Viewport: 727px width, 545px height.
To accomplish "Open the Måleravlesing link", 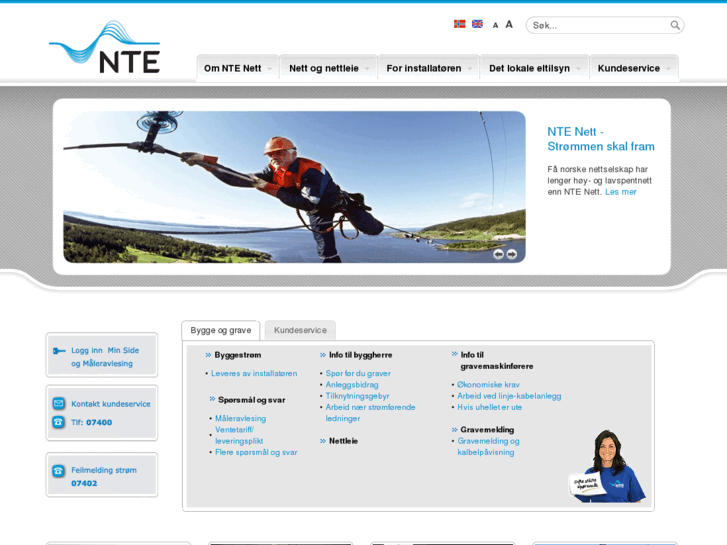I will [x=241, y=418].
